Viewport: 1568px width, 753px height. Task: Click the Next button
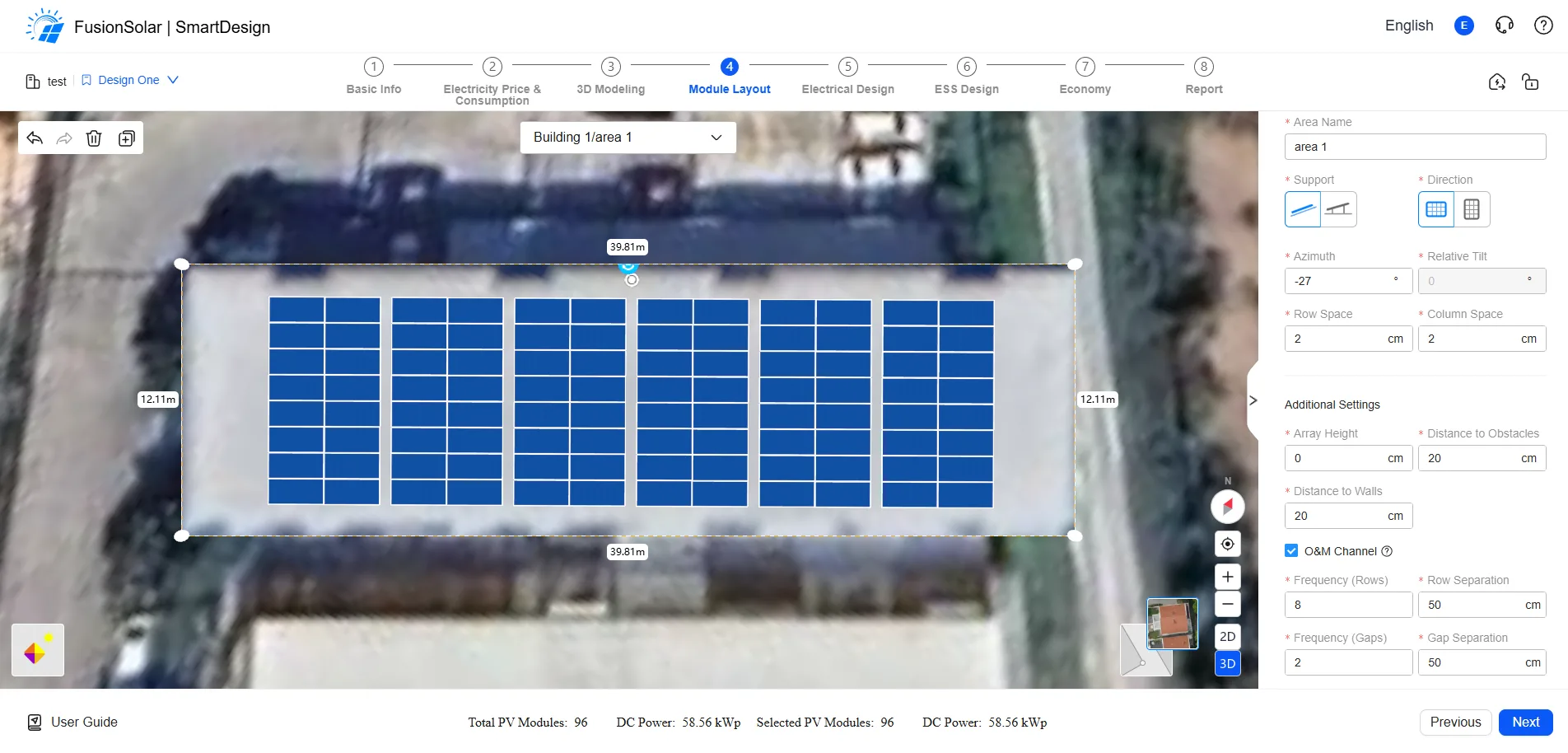pyautogui.click(x=1525, y=722)
